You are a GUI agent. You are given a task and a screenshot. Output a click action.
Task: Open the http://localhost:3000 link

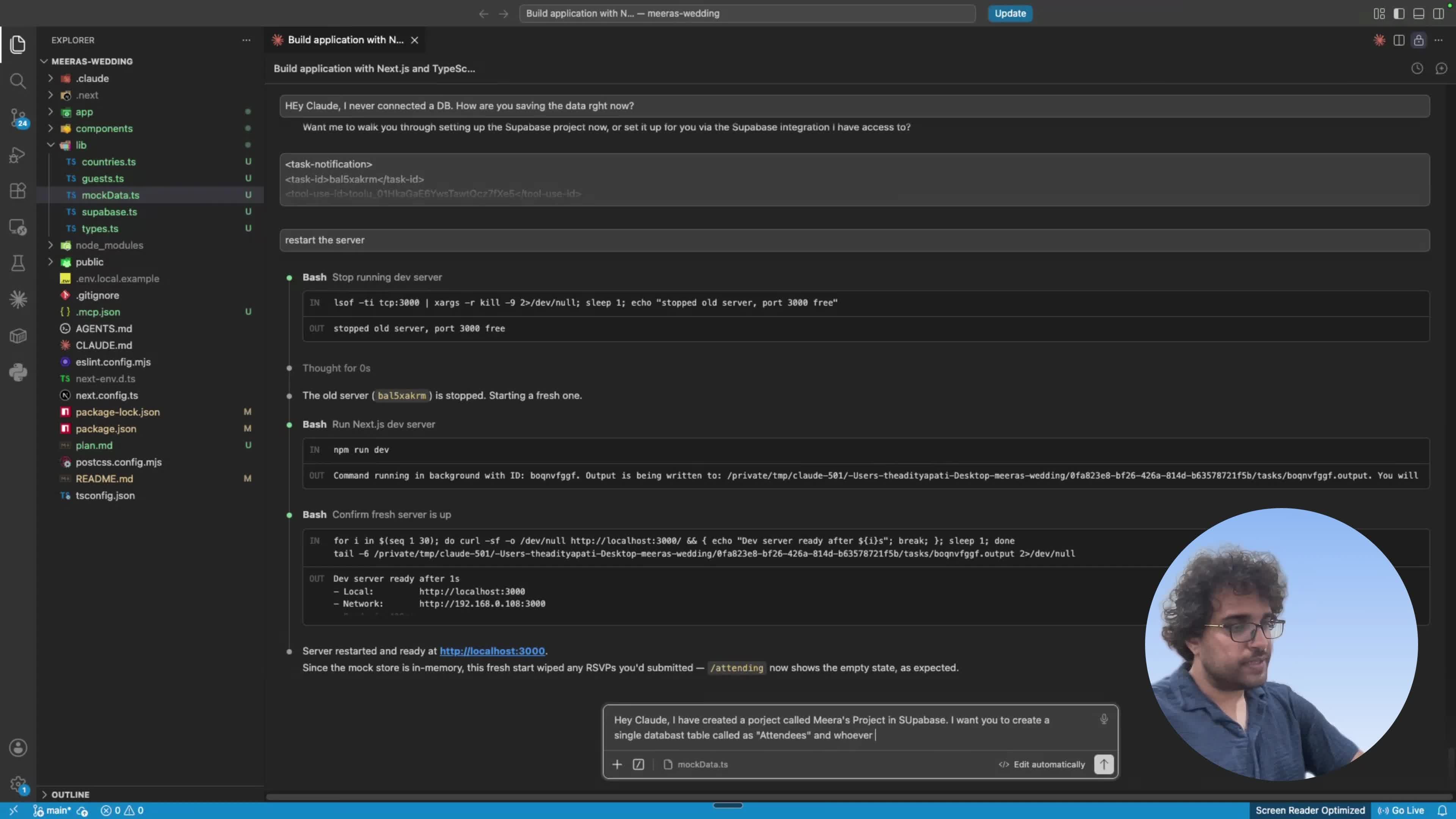point(492,651)
